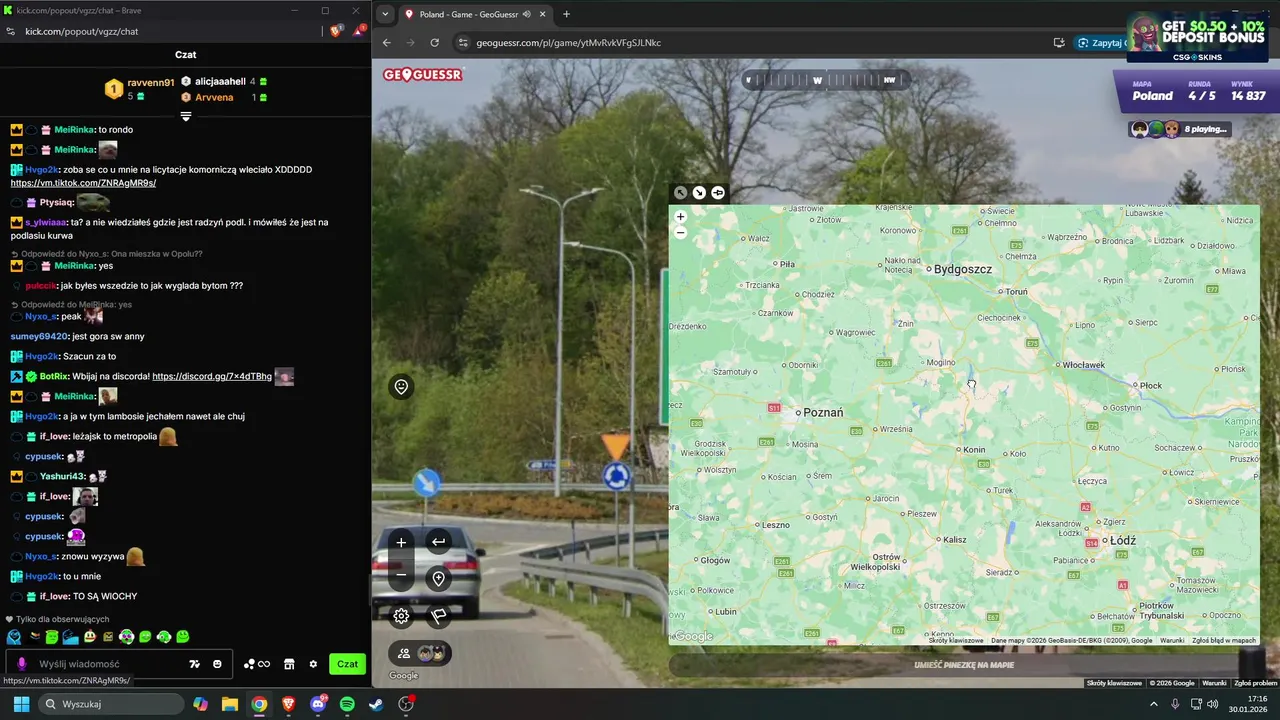Open the discord.gg invite link
The image size is (1280, 720).
tap(212, 376)
